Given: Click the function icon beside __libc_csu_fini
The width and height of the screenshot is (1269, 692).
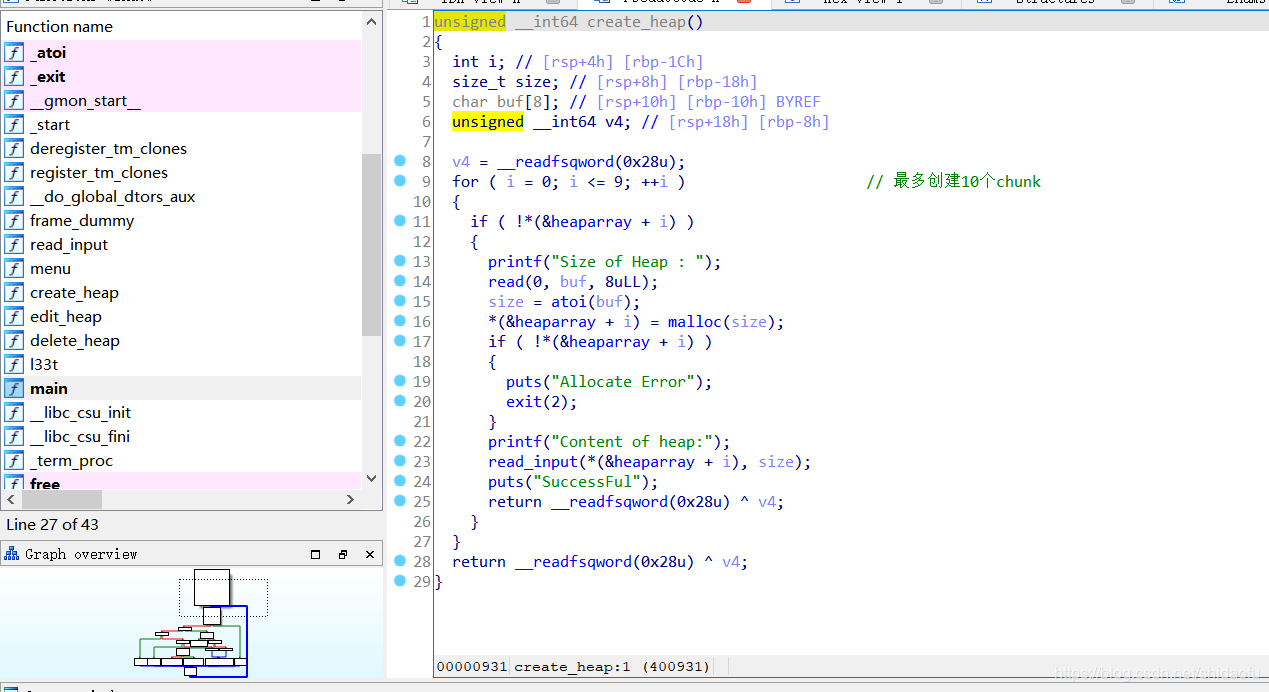Looking at the screenshot, I should [14, 437].
